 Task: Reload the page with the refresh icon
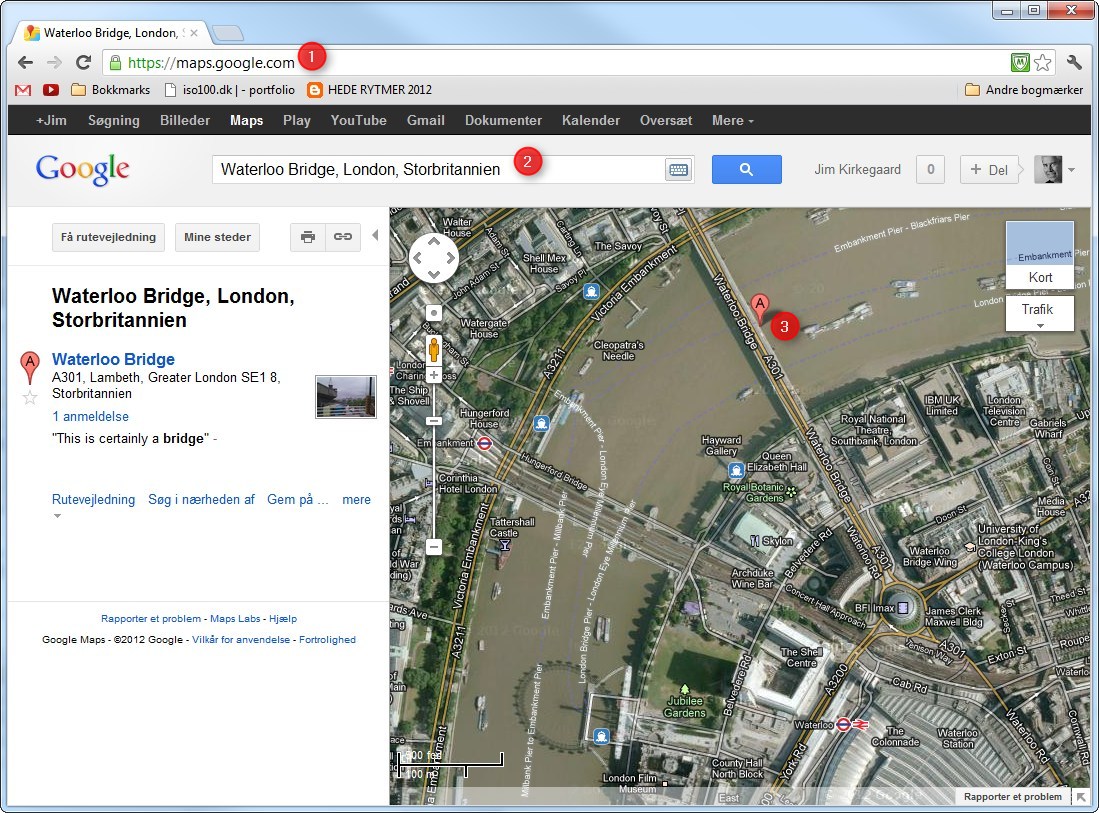click(83, 62)
